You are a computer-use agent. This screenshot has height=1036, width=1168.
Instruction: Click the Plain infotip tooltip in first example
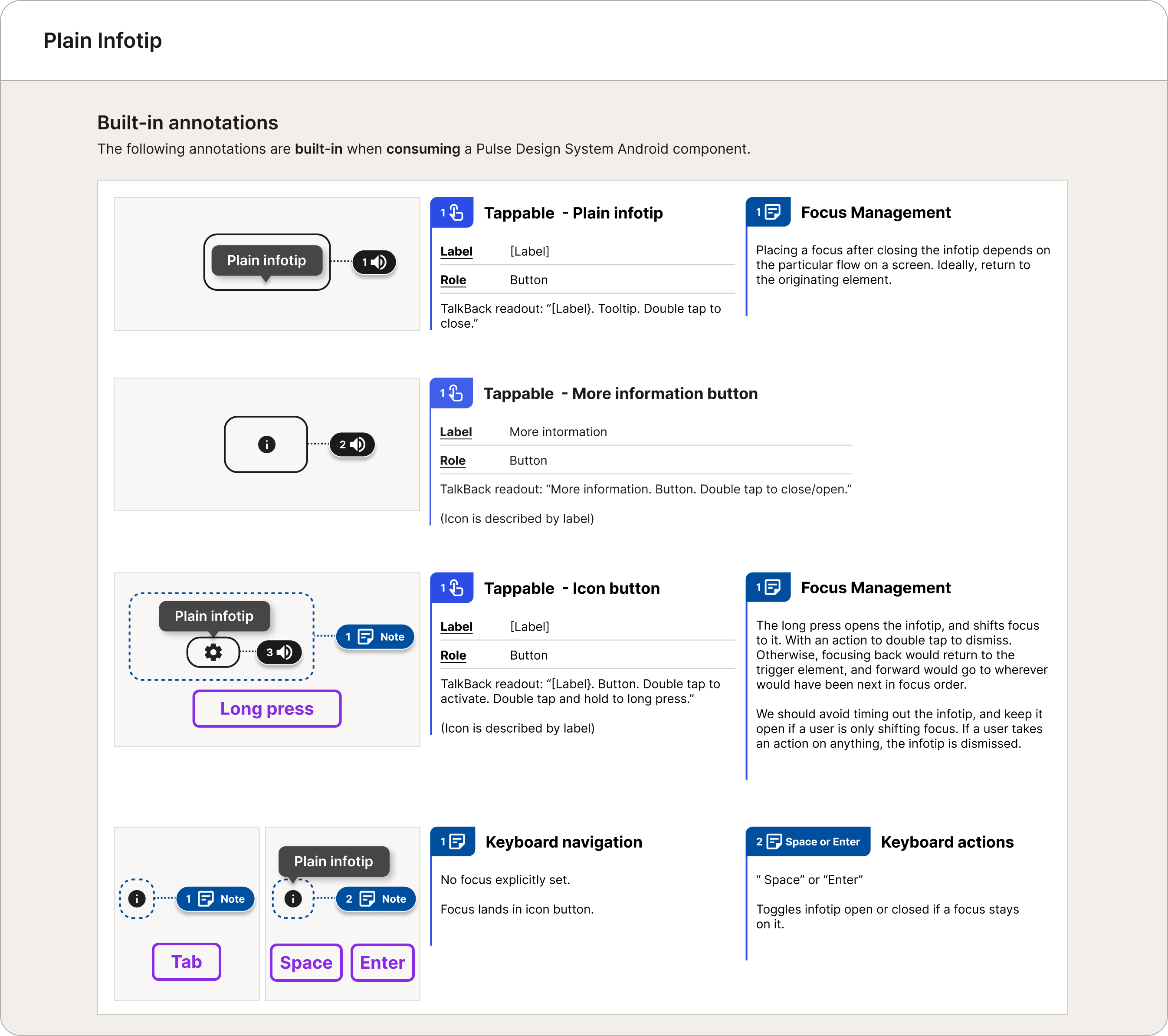266,261
